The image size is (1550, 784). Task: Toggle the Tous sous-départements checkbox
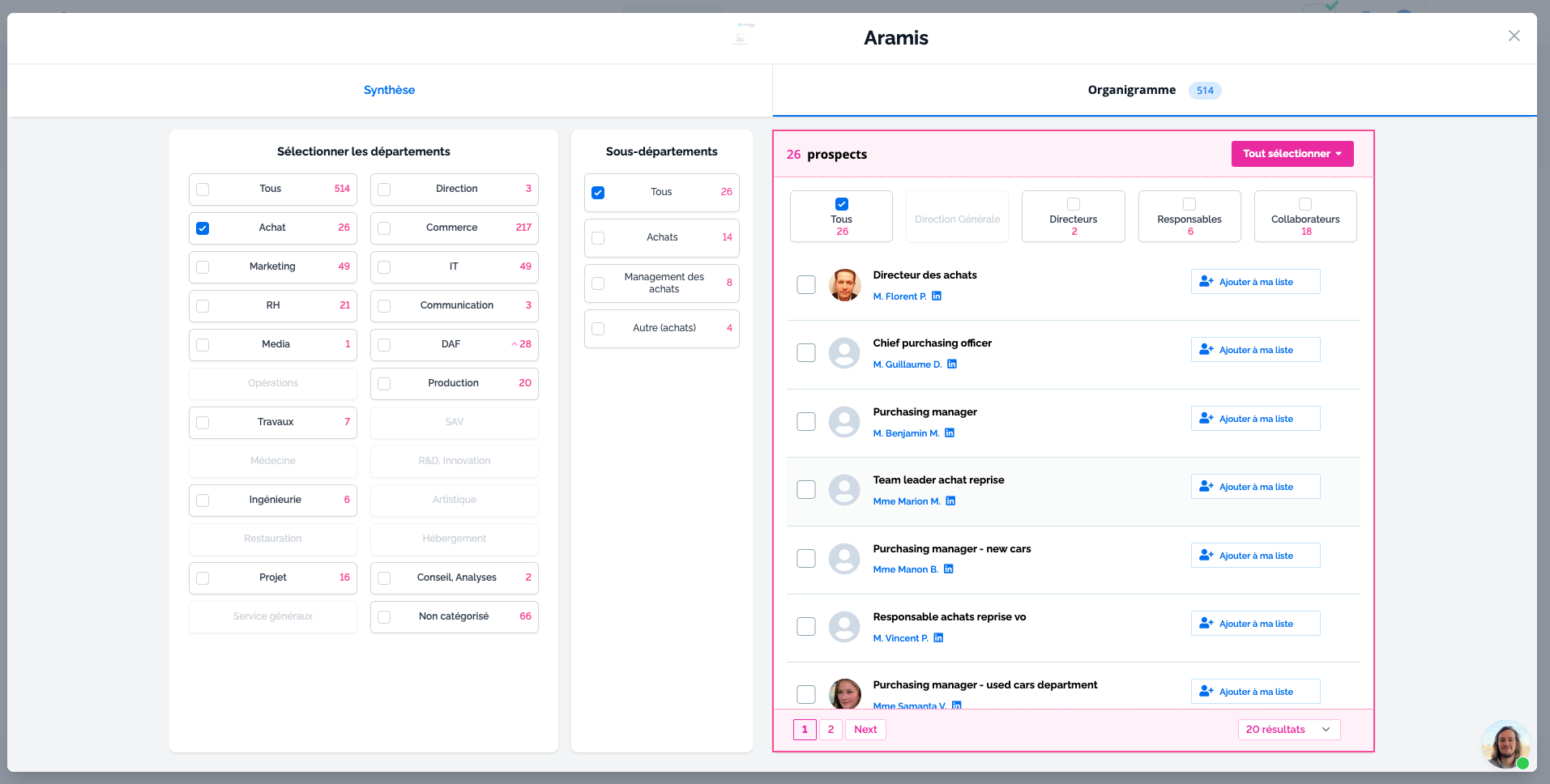[598, 193]
